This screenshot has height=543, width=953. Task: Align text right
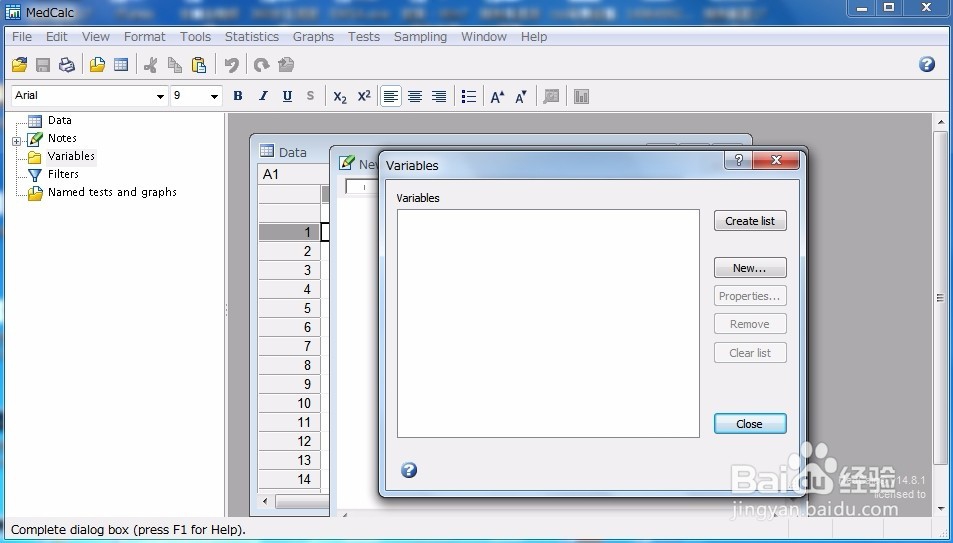[439, 96]
